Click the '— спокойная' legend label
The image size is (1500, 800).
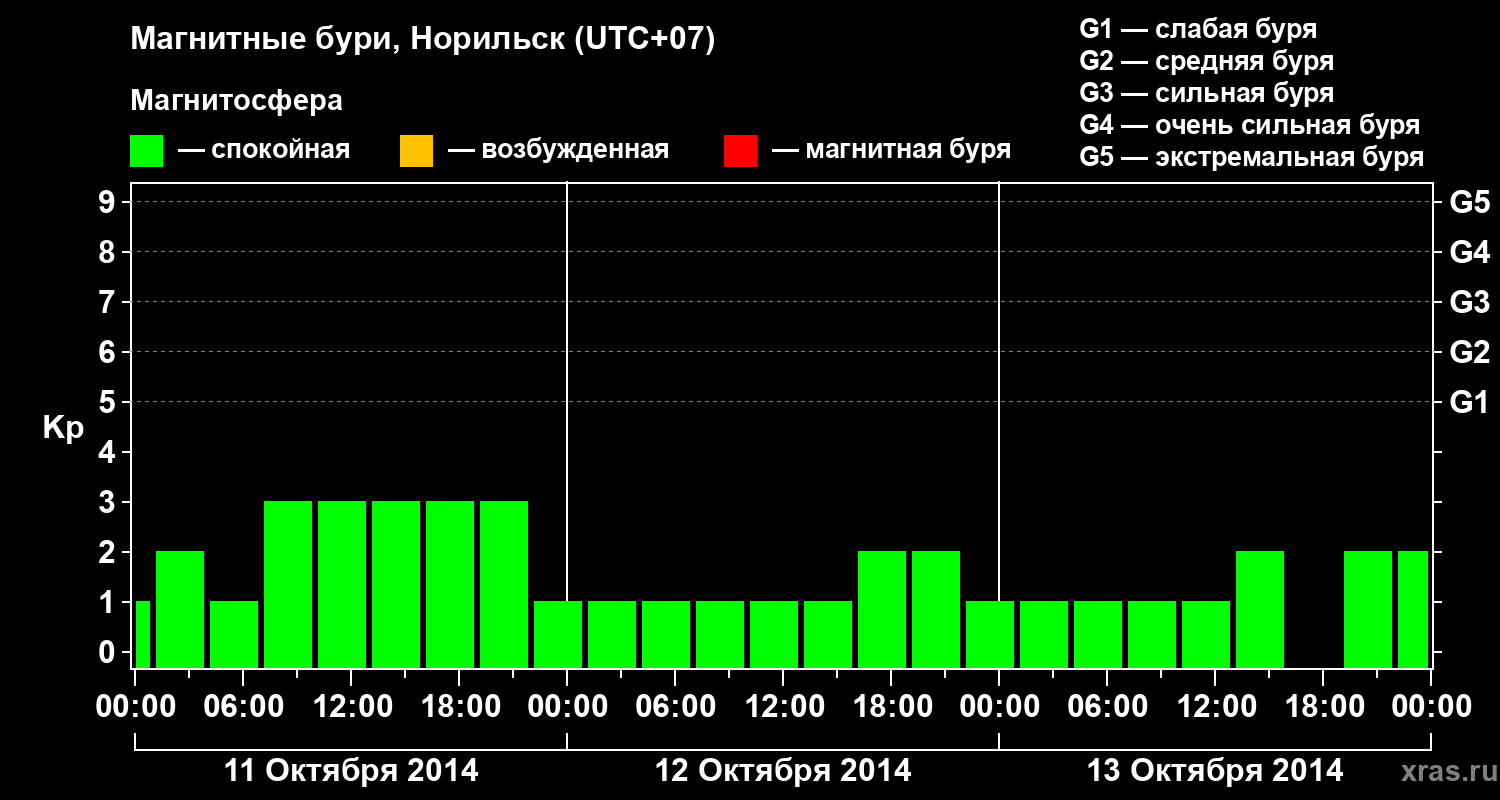(x=264, y=151)
